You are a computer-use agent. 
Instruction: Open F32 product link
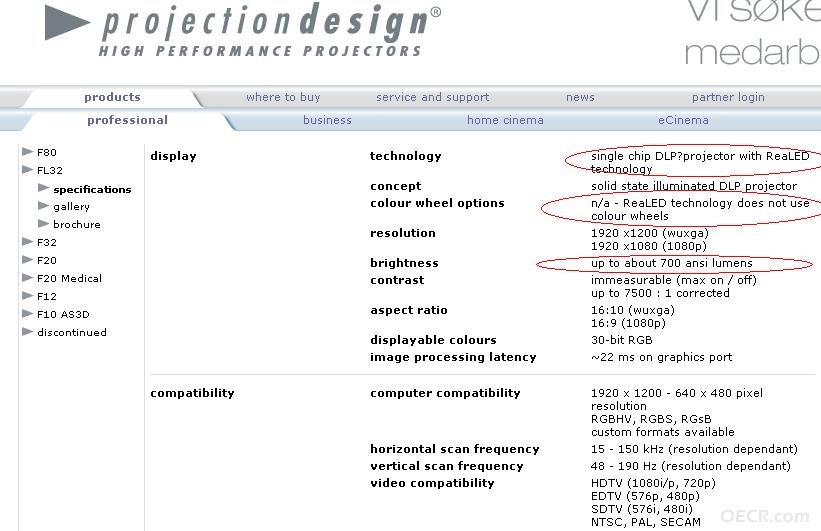(x=47, y=242)
